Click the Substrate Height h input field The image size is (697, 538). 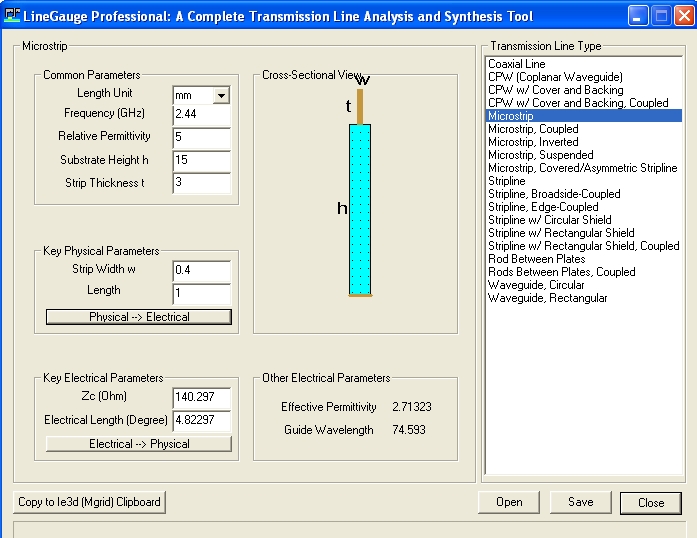pyautogui.click(x=201, y=161)
